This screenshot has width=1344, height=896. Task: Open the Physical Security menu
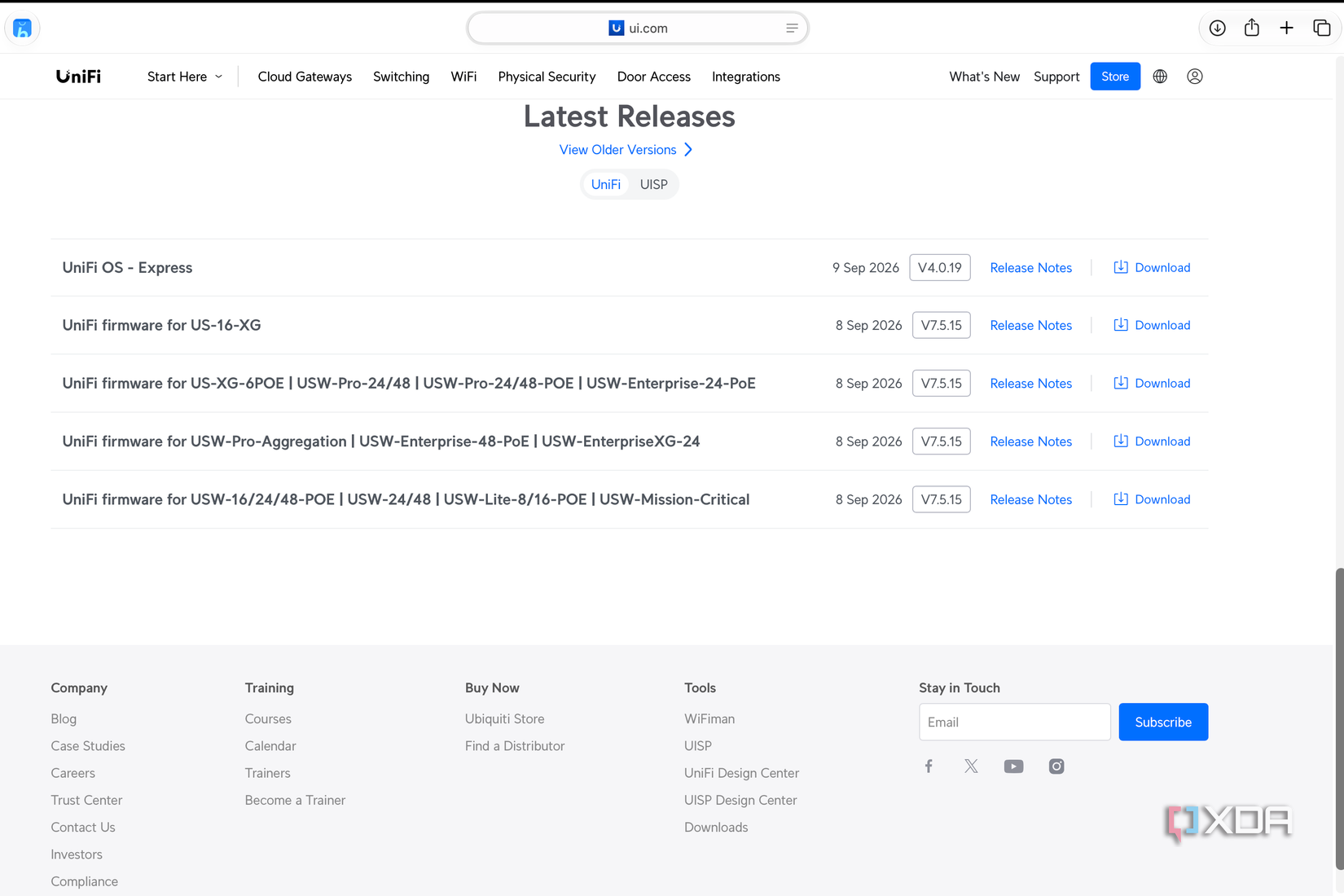click(547, 77)
